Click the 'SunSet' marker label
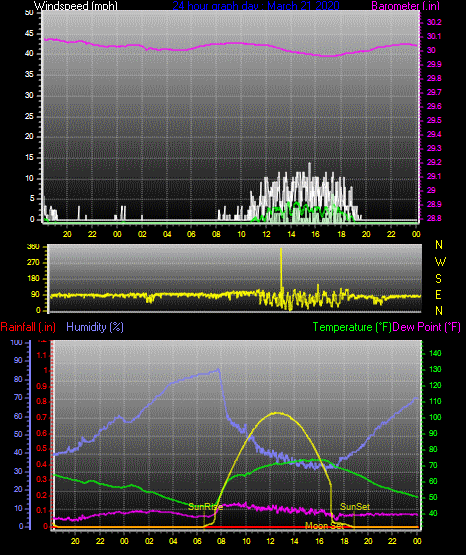466x555 pixels. click(355, 507)
